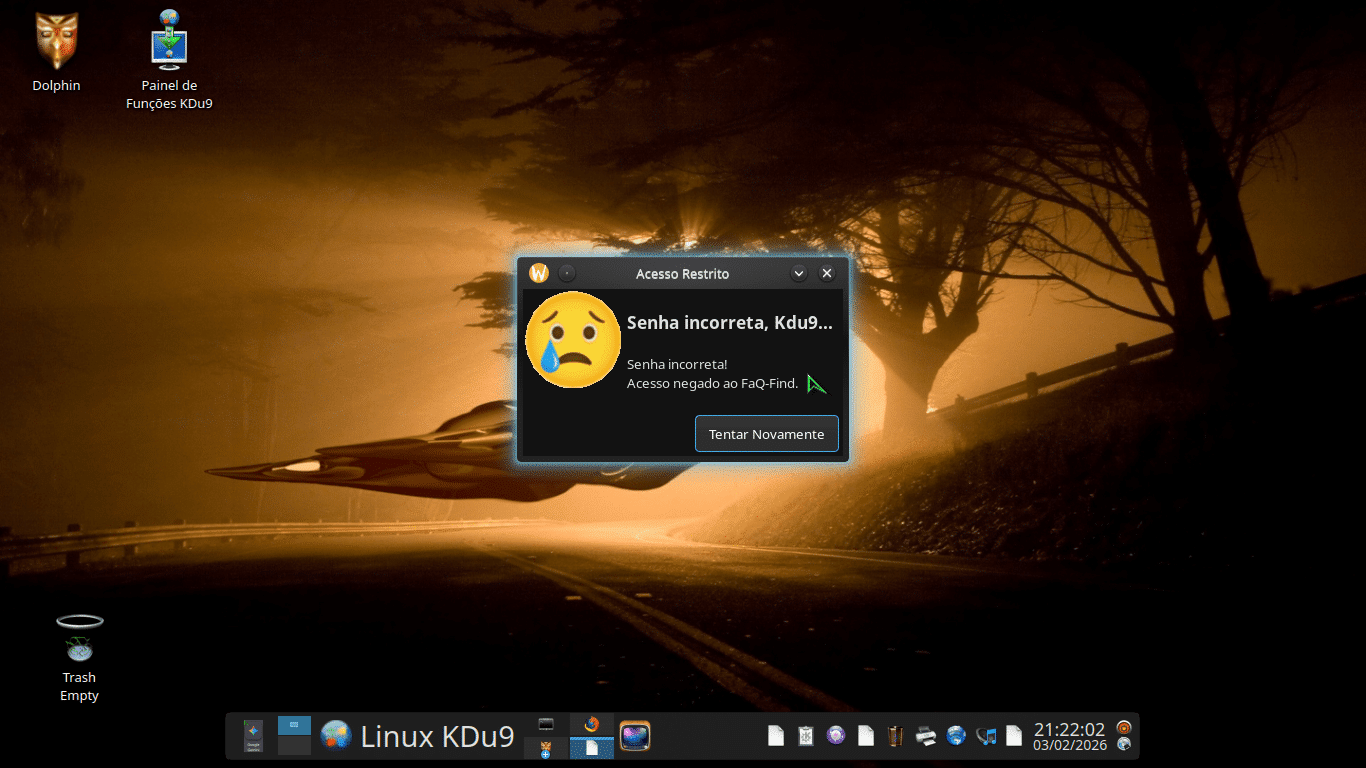Switch to the top virtual desktop in pager
The width and height of the screenshot is (1366, 768).
point(294,725)
